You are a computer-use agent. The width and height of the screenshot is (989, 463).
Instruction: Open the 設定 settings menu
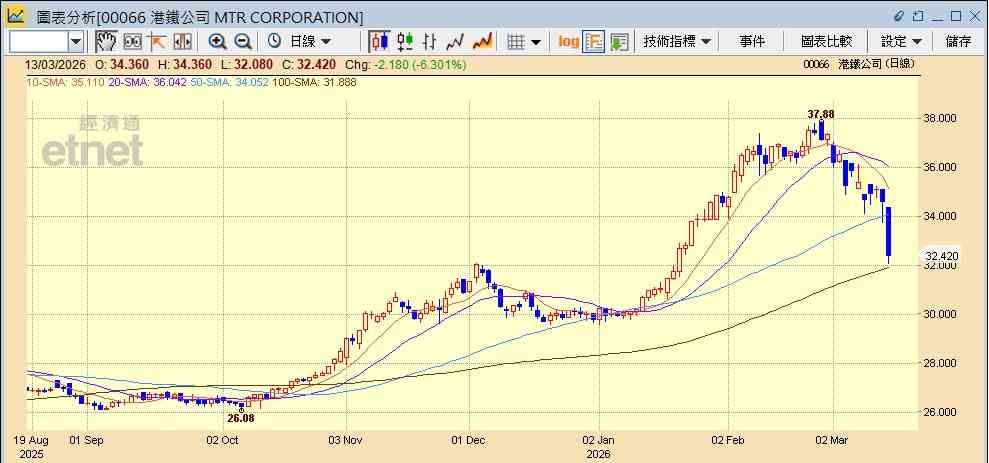(x=901, y=42)
